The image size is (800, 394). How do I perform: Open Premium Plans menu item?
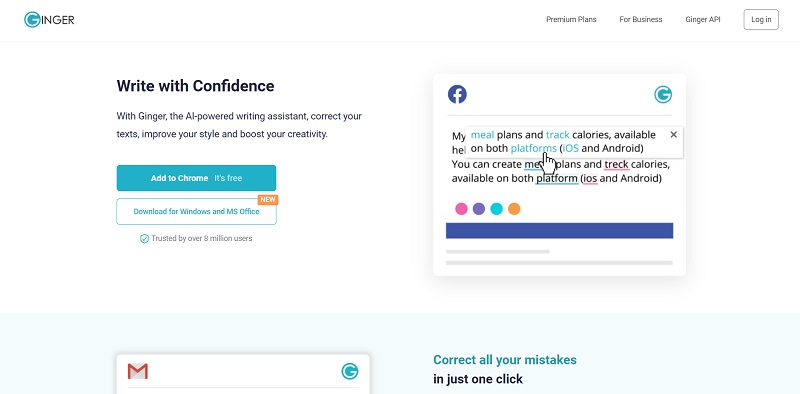[x=571, y=19]
